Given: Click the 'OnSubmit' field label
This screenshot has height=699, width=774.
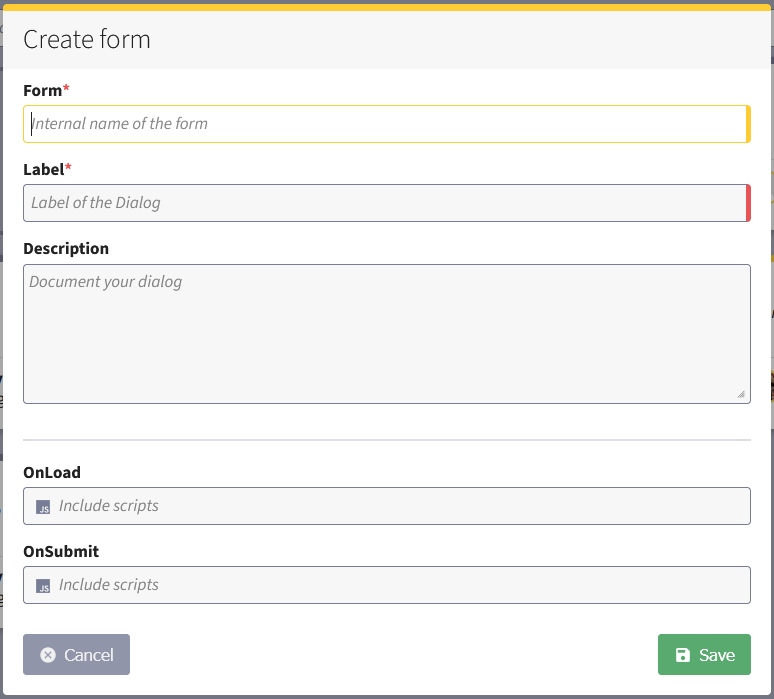Looking at the screenshot, I should [x=61, y=551].
